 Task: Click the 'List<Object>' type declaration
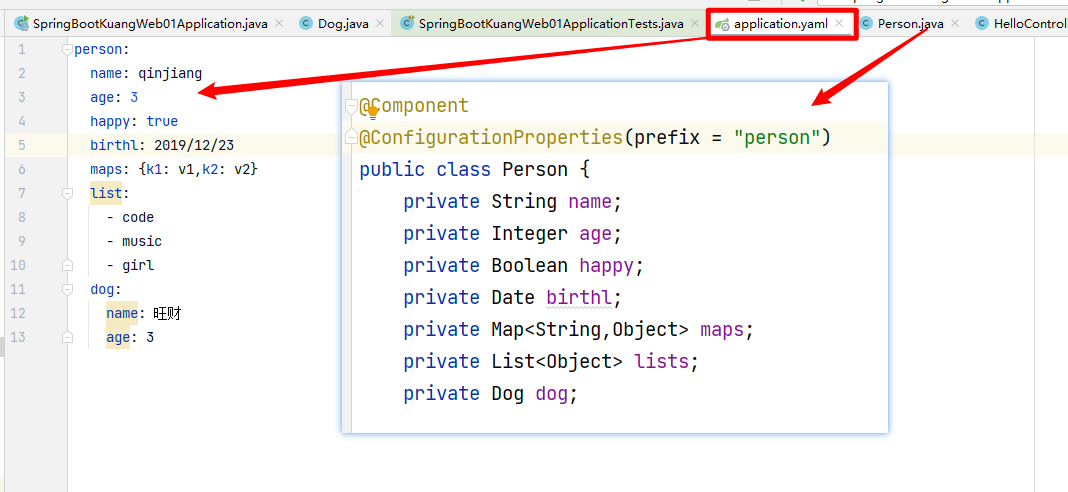click(557, 361)
